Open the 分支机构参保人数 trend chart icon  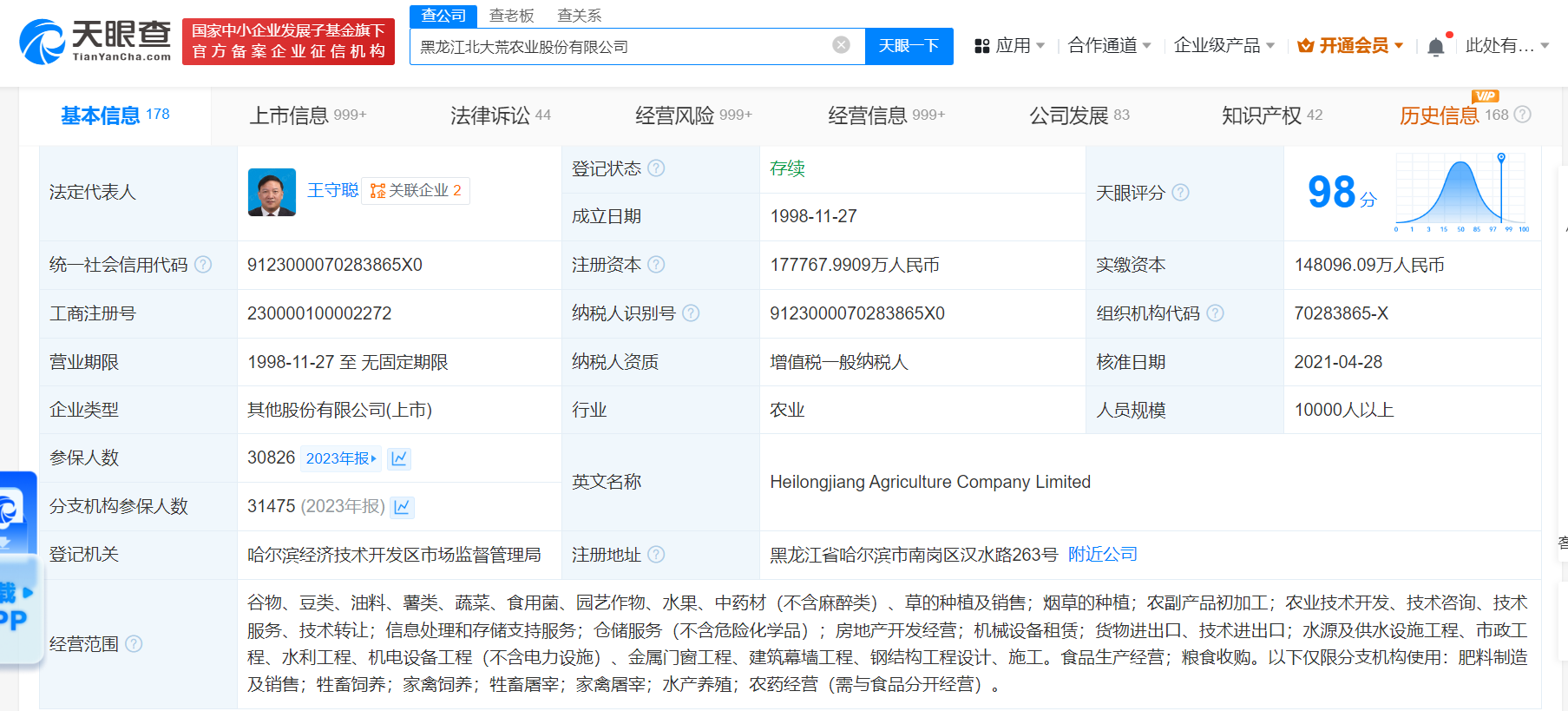(x=402, y=506)
